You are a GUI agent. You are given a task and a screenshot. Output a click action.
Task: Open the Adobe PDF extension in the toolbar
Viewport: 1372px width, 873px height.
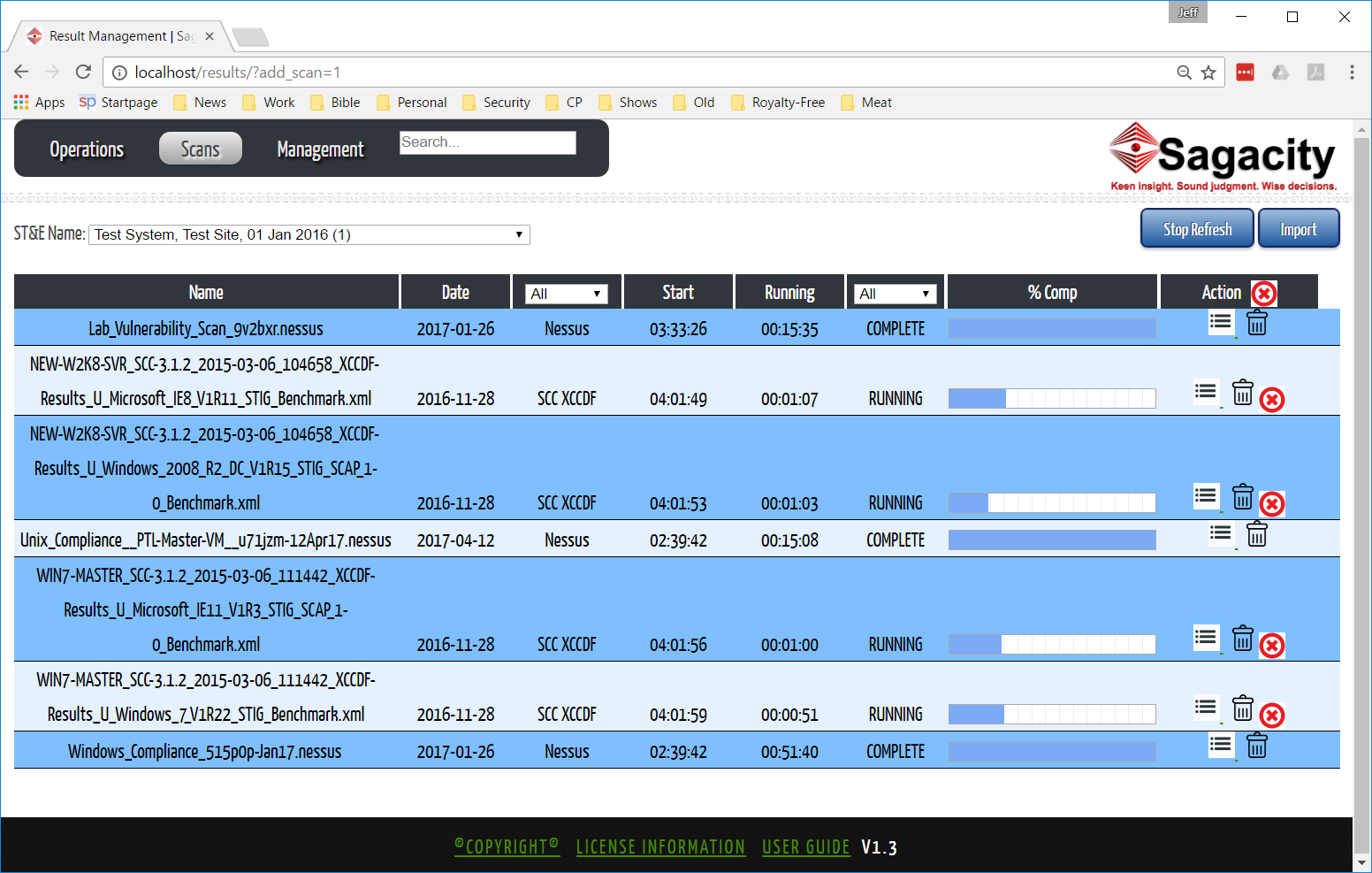(1316, 73)
